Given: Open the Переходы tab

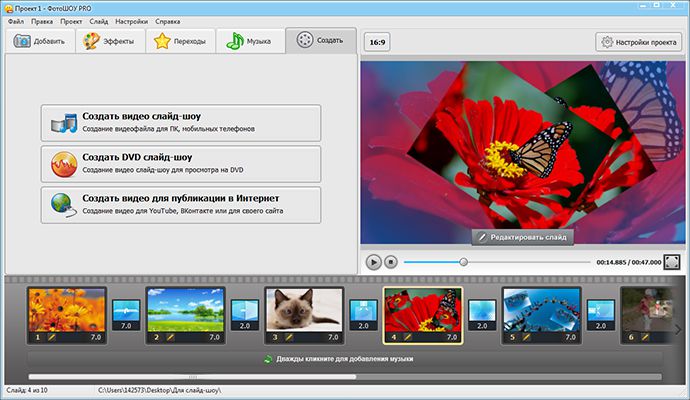Looking at the screenshot, I should point(180,41).
